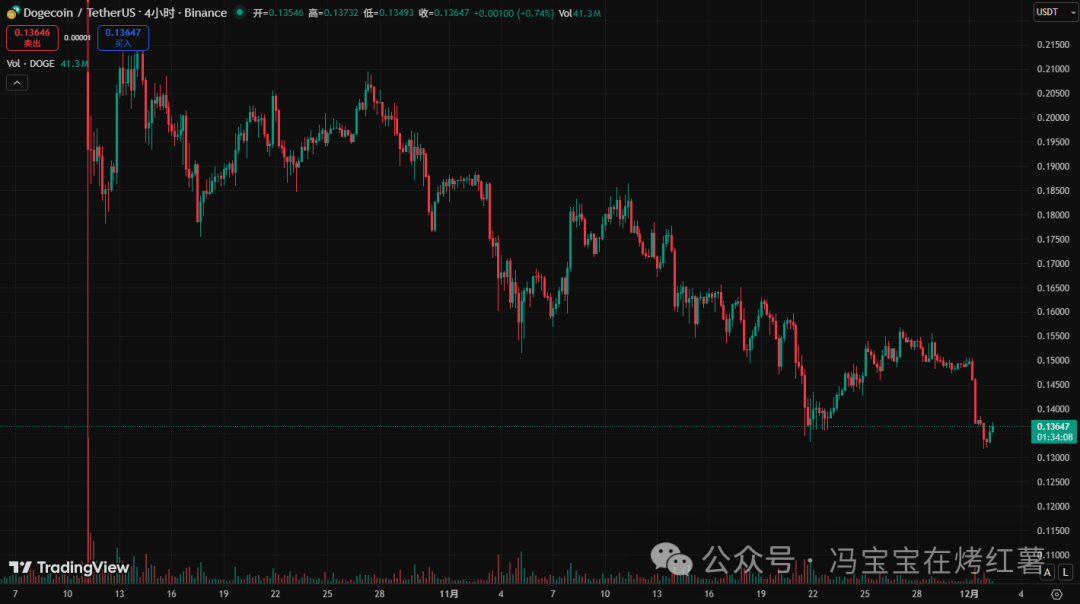Click the 0.15000 price axis label

1053,361
